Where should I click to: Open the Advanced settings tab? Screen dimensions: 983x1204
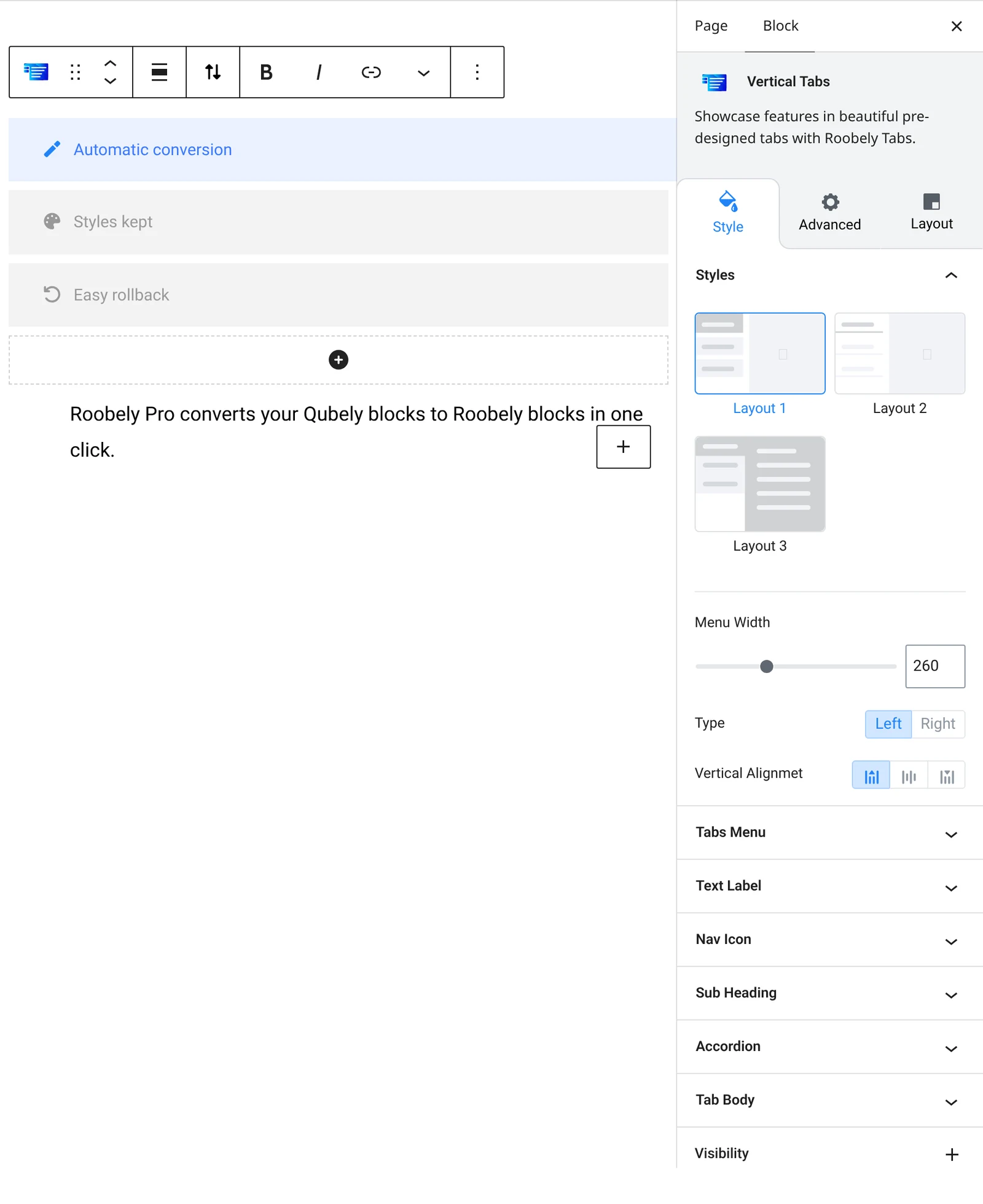click(x=830, y=213)
